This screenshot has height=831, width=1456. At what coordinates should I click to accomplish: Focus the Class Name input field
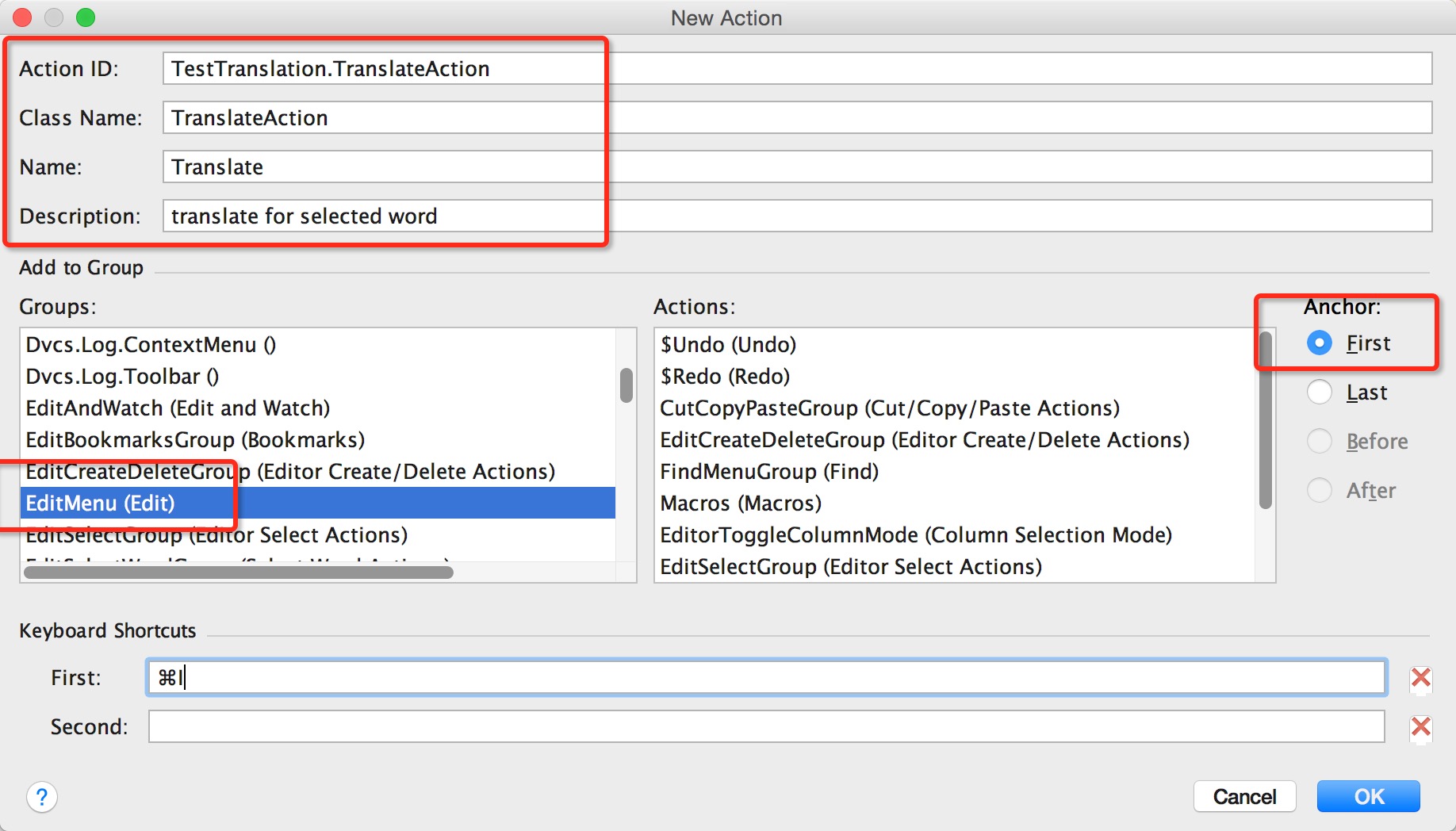[796, 118]
